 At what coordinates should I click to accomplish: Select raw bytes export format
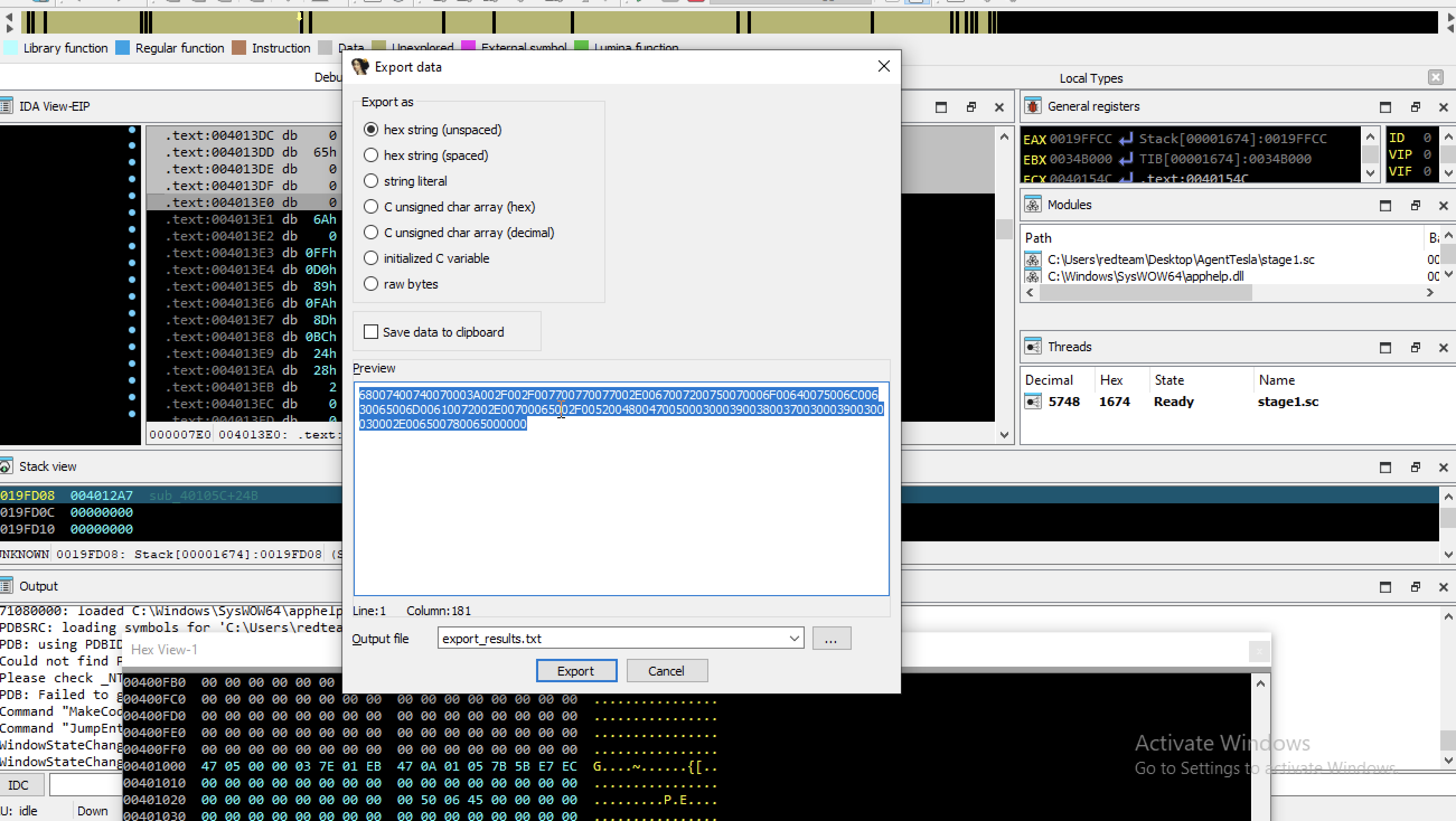click(371, 284)
